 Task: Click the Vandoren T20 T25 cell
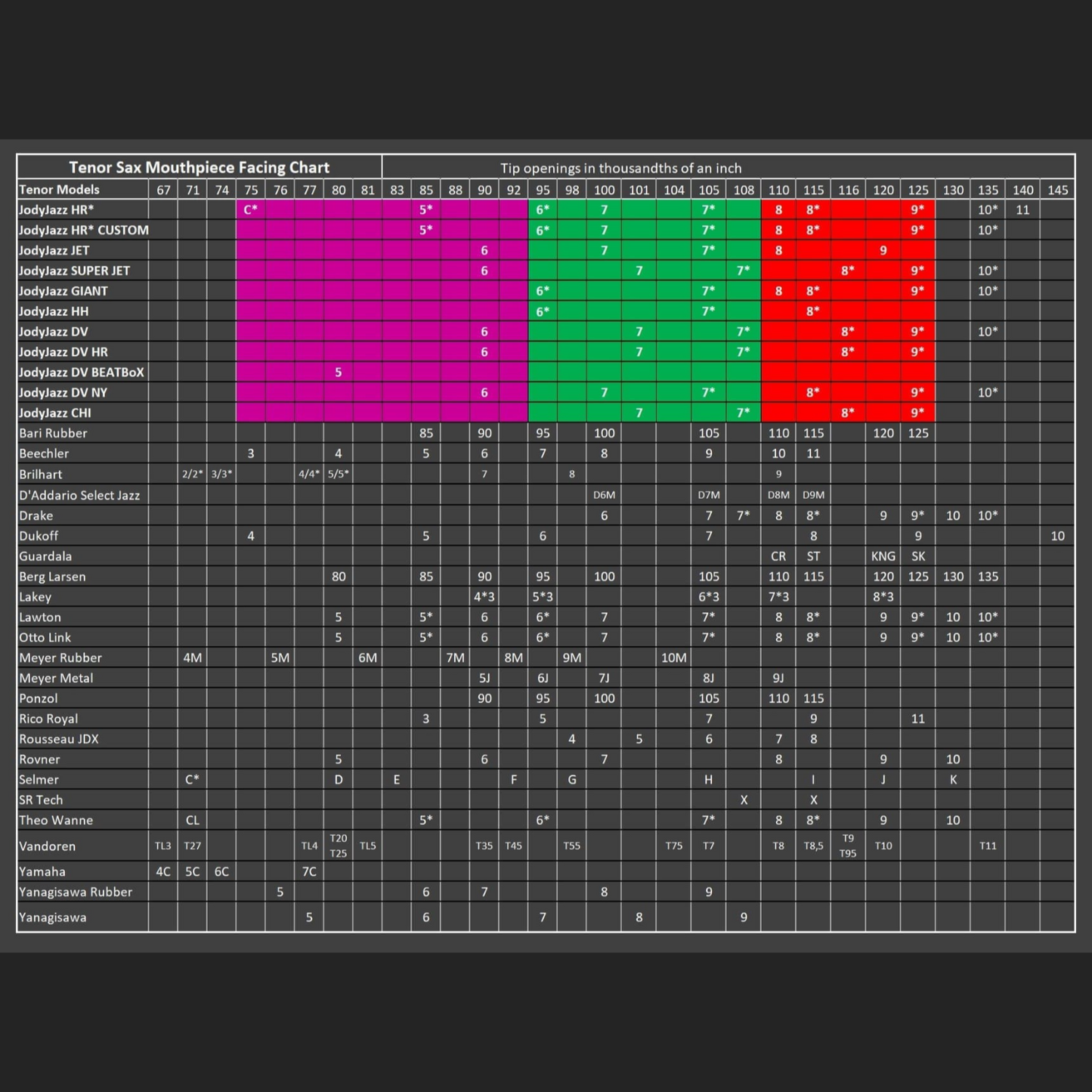tap(339, 846)
